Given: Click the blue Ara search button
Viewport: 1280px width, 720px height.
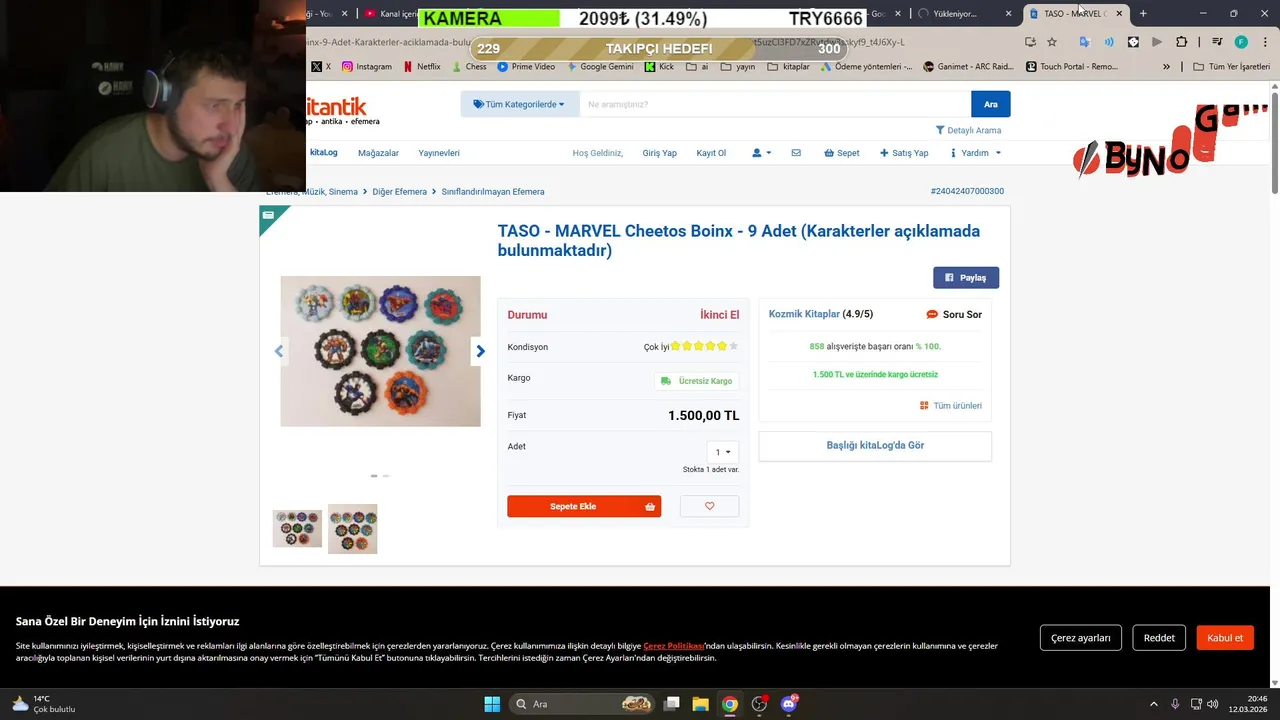Looking at the screenshot, I should click(990, 104).
